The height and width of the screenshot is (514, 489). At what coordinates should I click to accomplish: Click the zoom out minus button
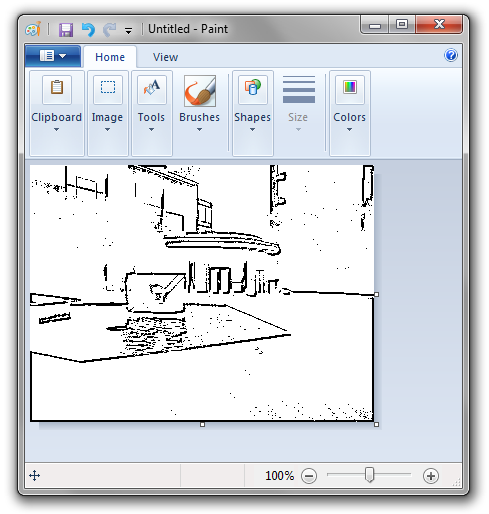click(309, 476)
